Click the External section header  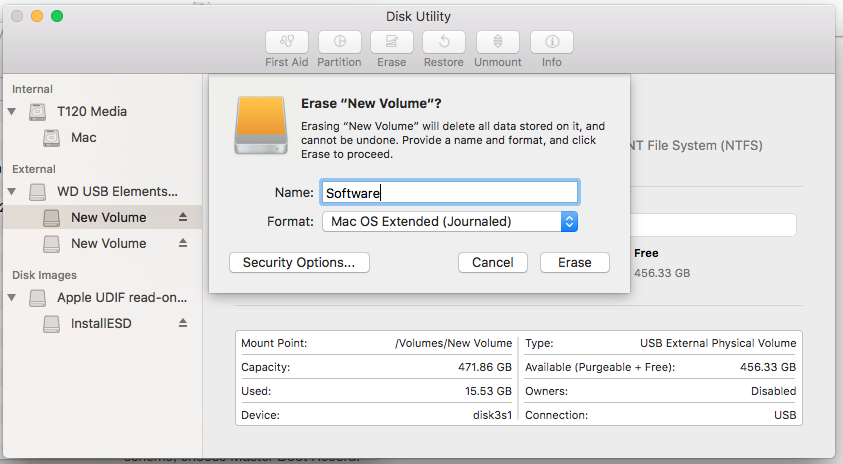click(x=34, y=169)
